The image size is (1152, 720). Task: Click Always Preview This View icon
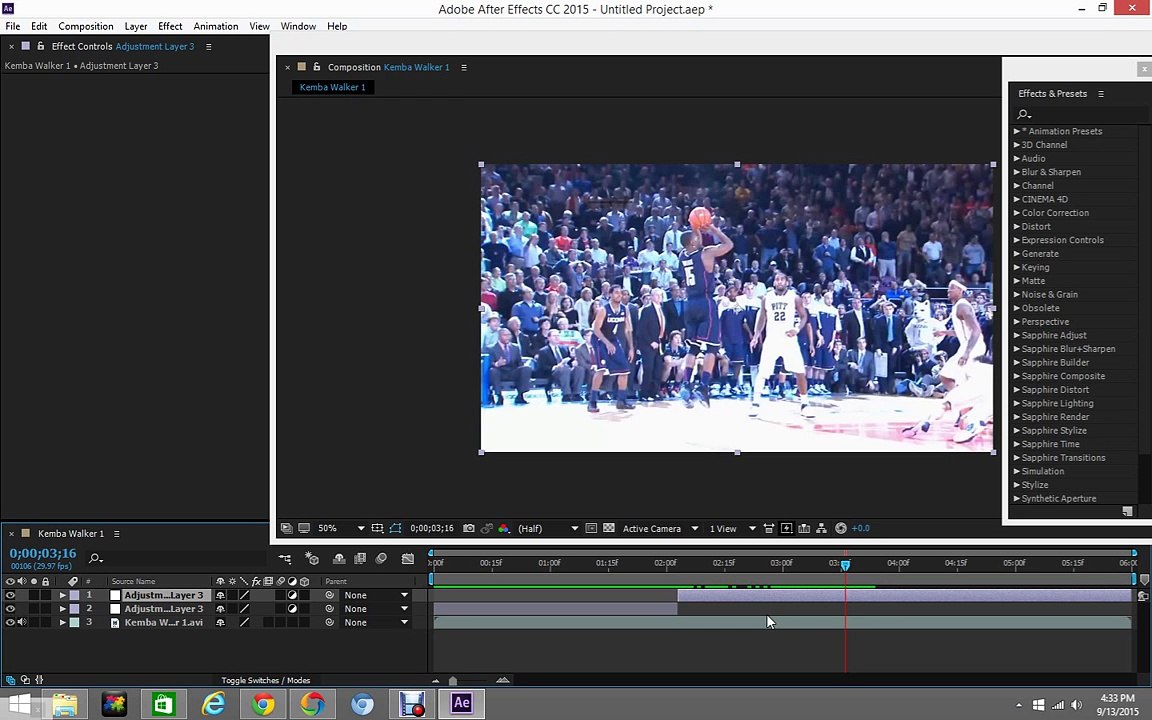tap(287, 528)
